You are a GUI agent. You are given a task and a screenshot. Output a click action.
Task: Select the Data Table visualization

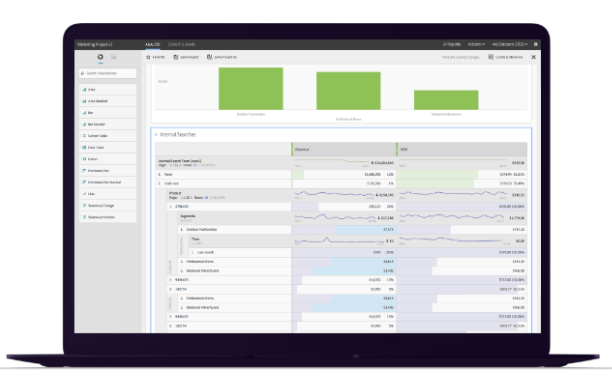[x=108, y=148]
